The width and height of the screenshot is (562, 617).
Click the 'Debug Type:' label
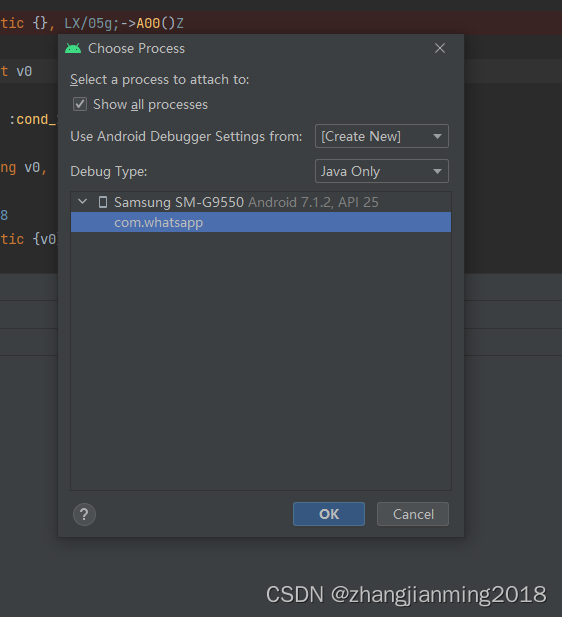coord(109,172)
